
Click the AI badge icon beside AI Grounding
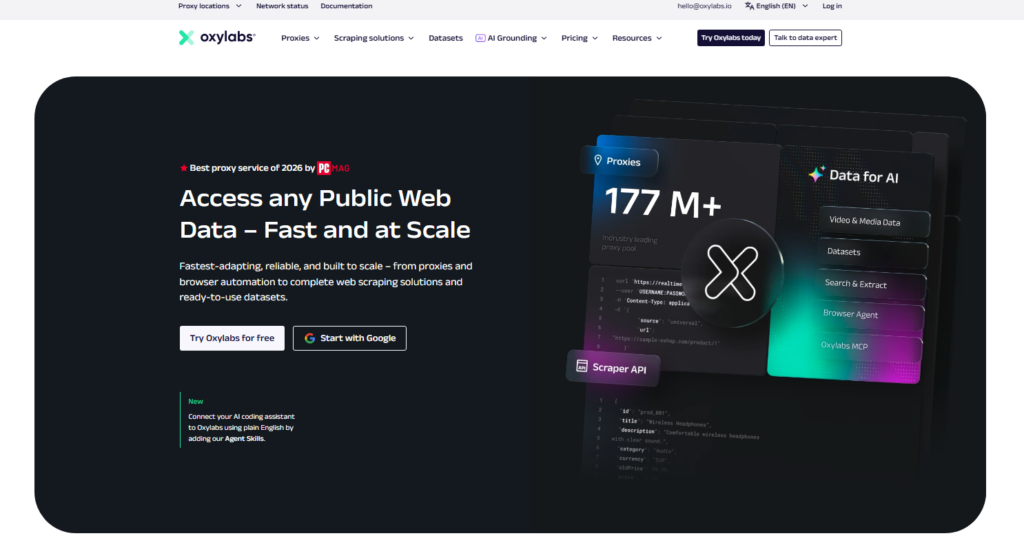[x=480, y=38]
